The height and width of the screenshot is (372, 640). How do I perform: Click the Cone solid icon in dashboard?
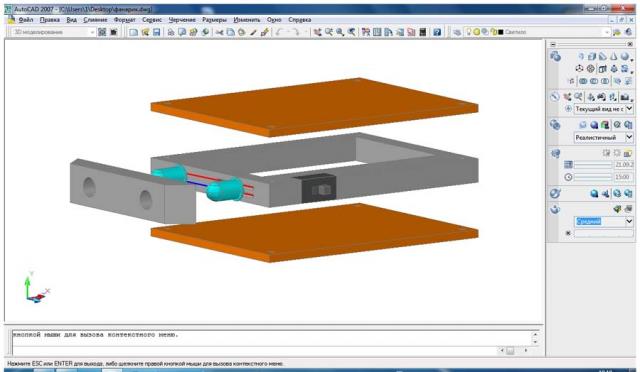point(614,57)
